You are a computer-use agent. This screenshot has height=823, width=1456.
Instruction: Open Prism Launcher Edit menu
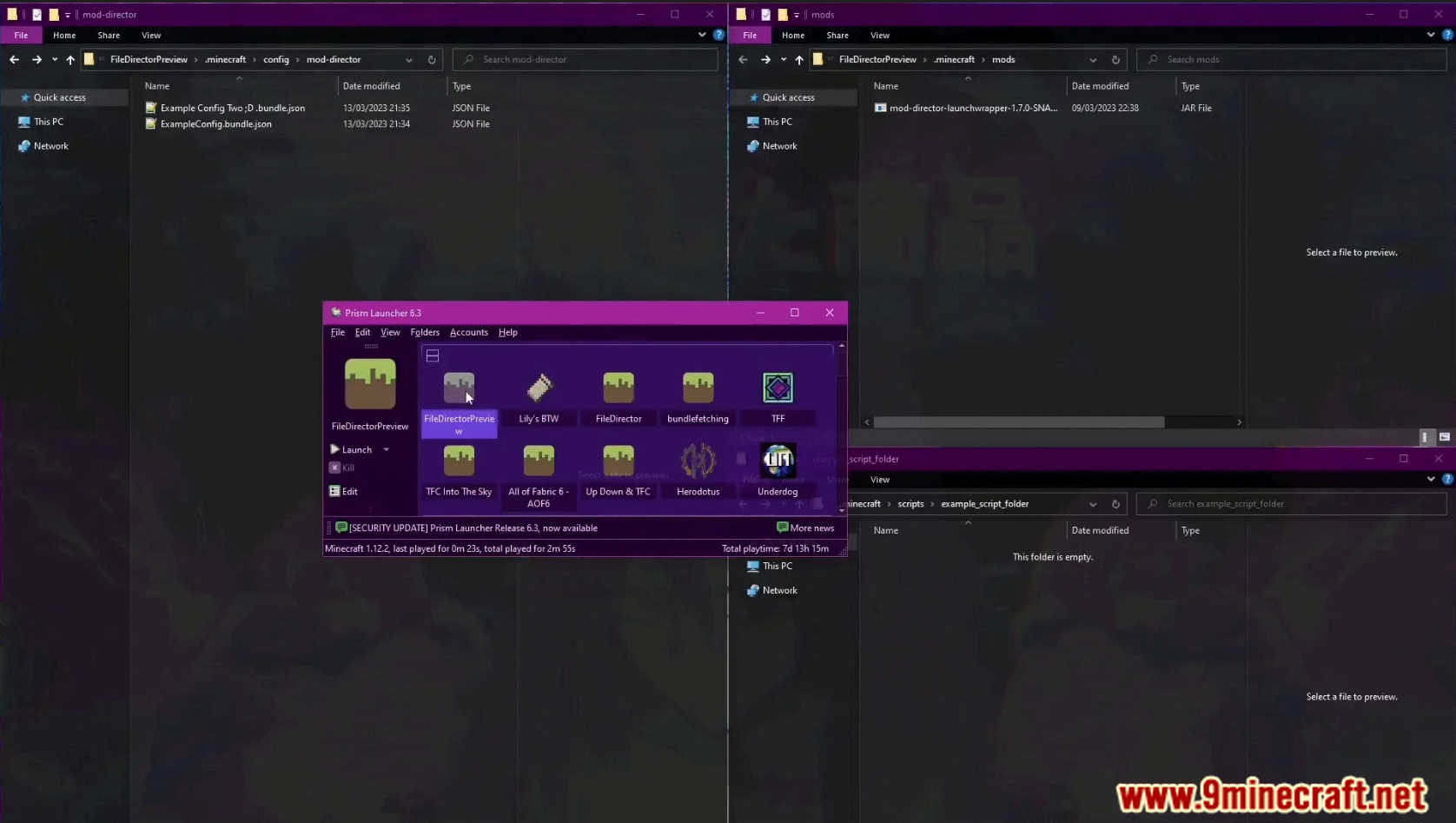[x=362, y=332]
